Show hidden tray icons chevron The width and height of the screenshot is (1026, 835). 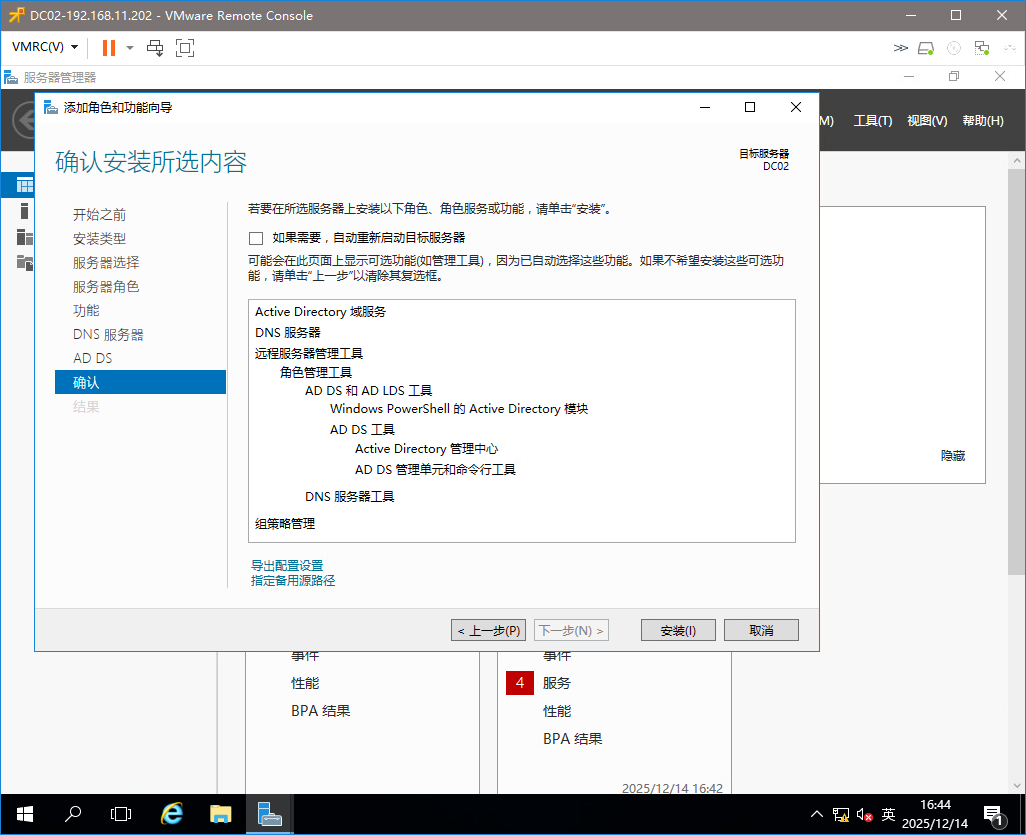coord(817,815)
